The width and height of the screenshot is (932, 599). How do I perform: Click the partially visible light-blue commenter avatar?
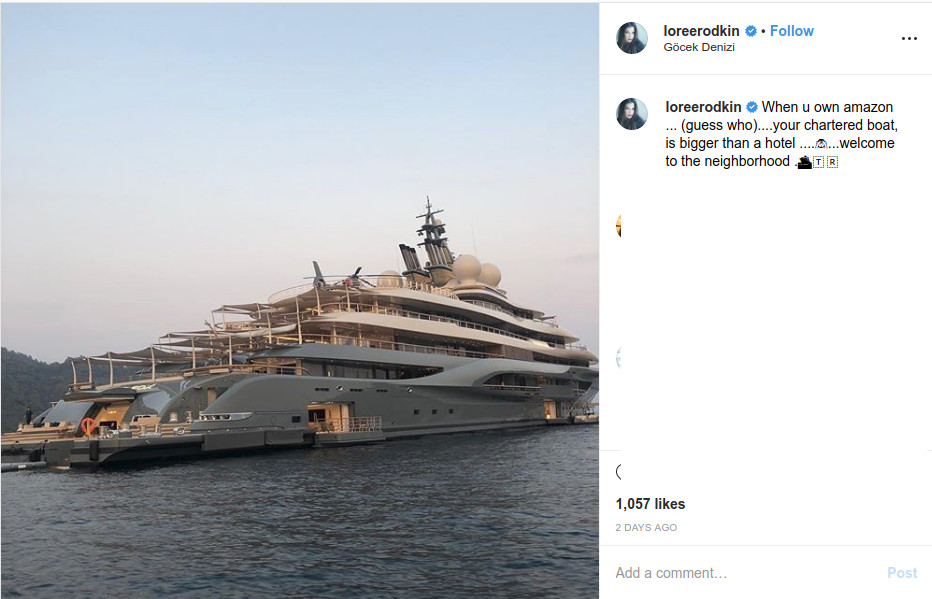619,358
